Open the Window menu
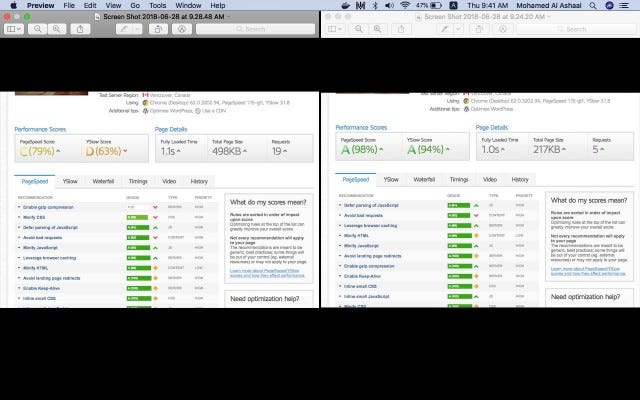Viewport: 640px width, 400px height. pos(188,5)
